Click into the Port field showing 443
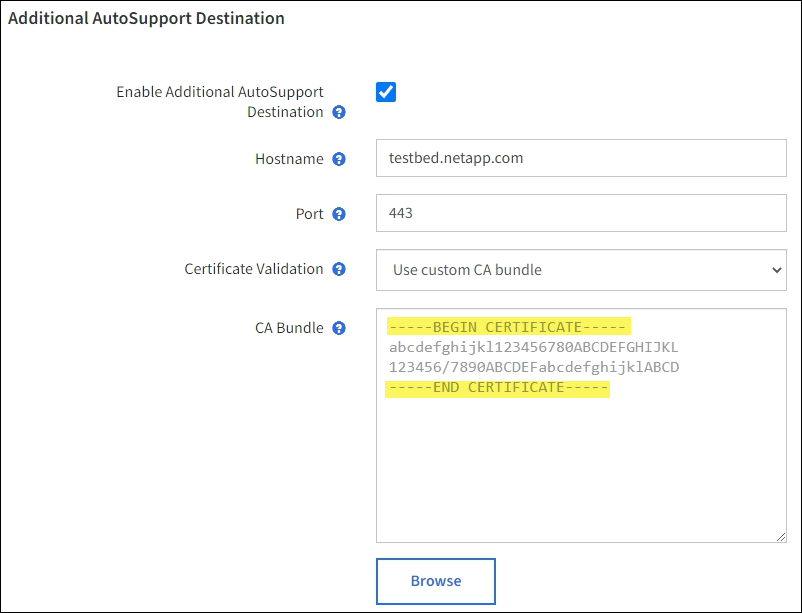802x613 pixels. point(581,213)
